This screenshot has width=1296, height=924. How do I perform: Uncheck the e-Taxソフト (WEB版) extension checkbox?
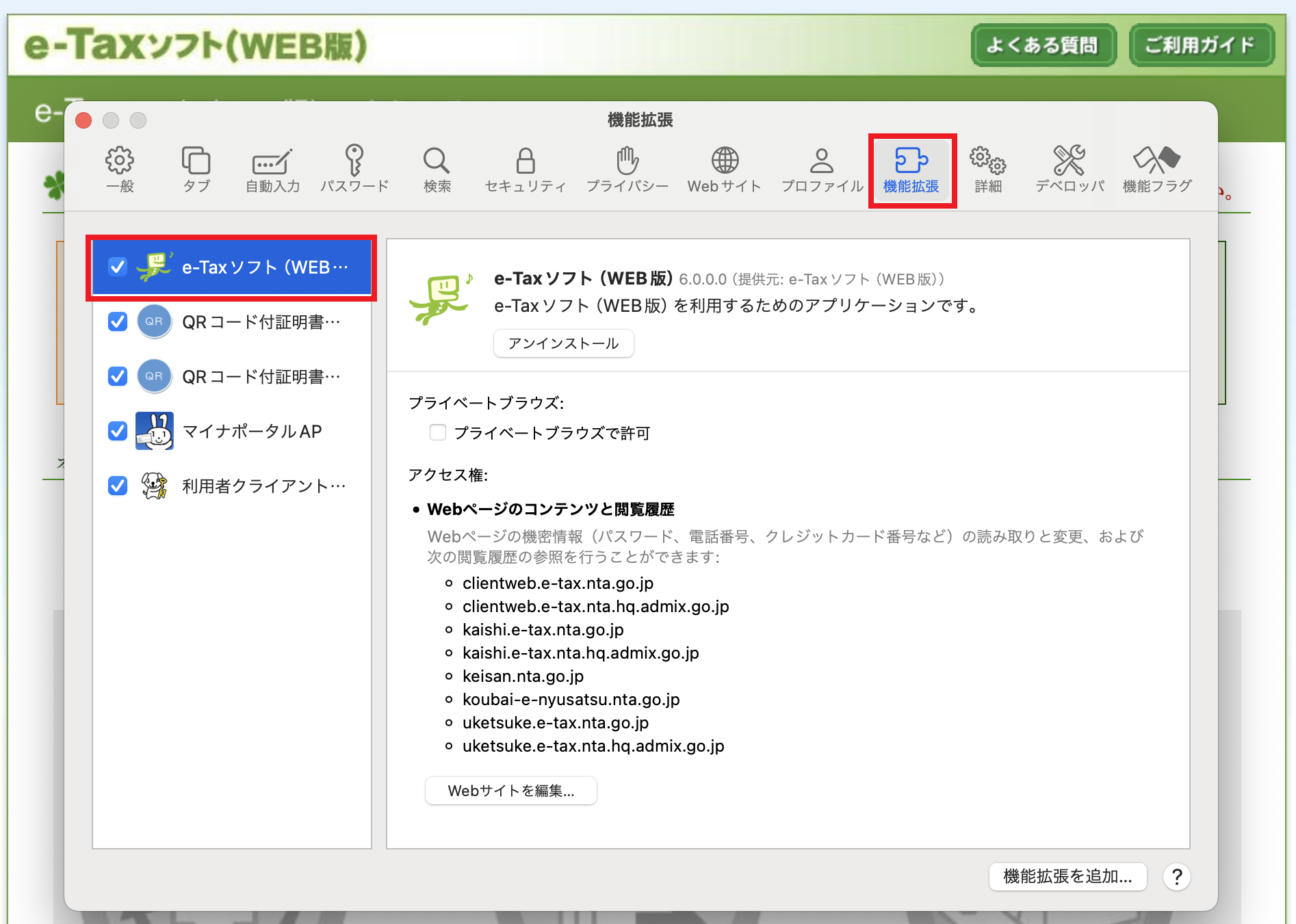click(x=118, y=267)
